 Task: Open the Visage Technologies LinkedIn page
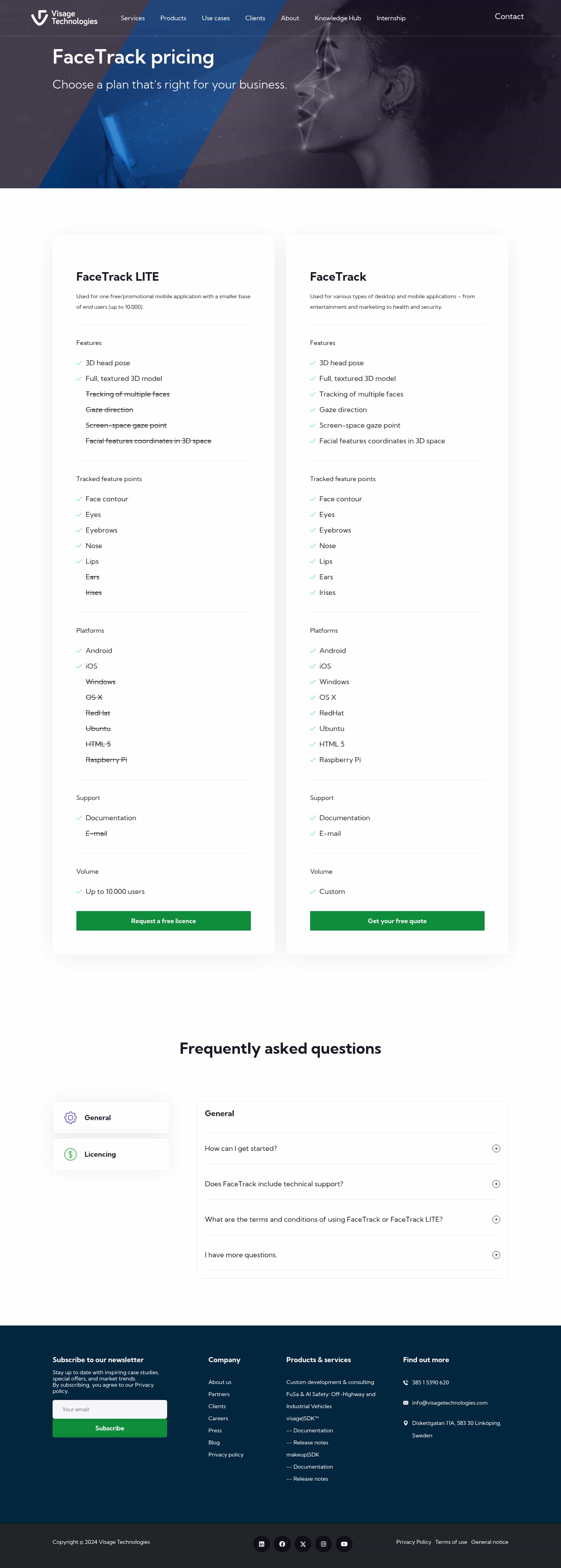point(262,1544)
